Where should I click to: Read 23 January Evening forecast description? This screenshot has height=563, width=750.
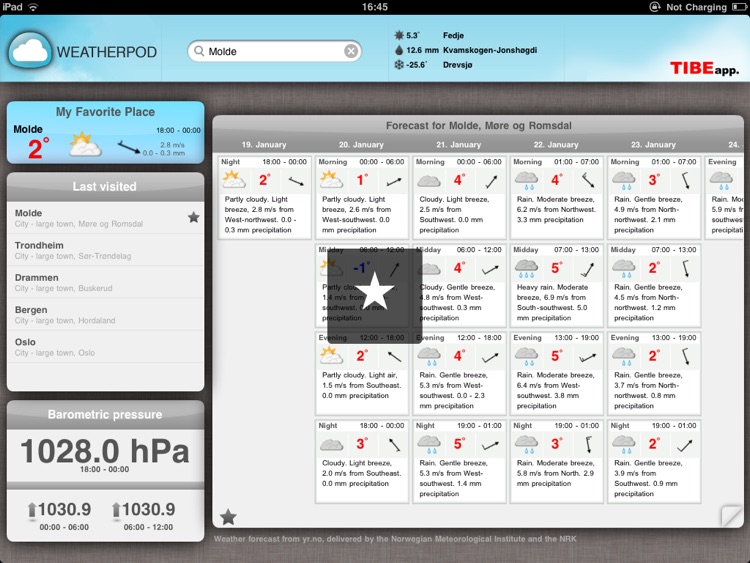[648, 390]
